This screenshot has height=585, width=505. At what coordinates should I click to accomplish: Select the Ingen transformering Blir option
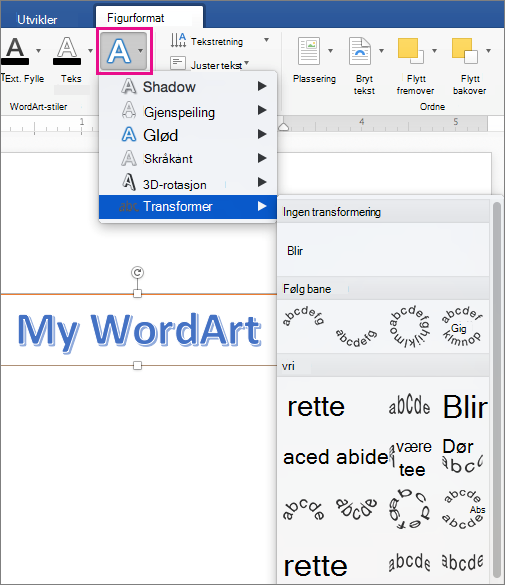(x=295, y=251)
